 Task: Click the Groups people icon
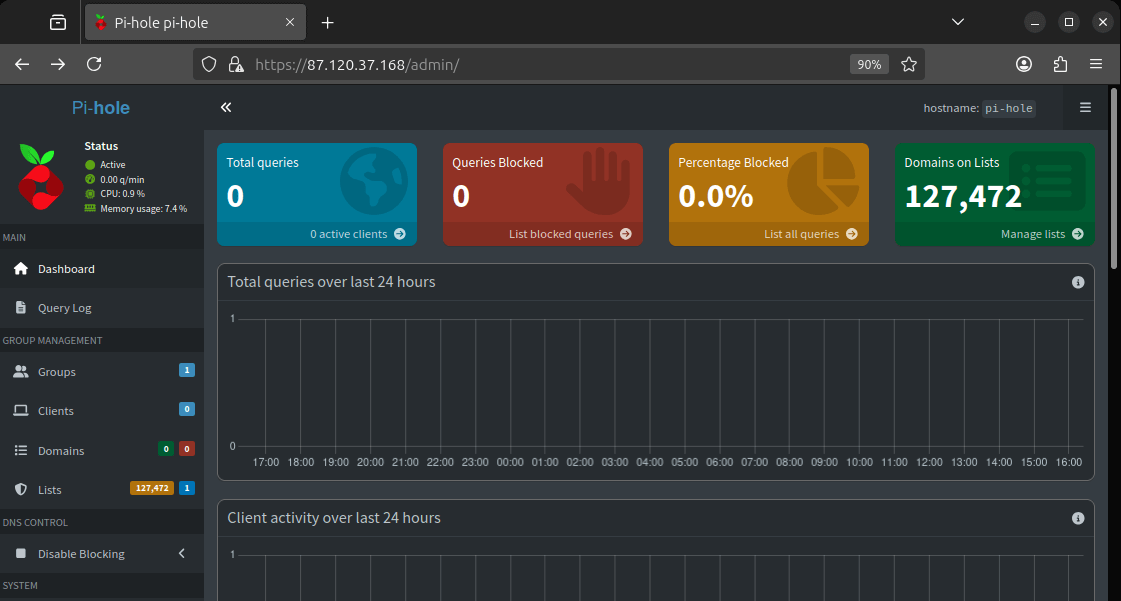coord(21,372)
